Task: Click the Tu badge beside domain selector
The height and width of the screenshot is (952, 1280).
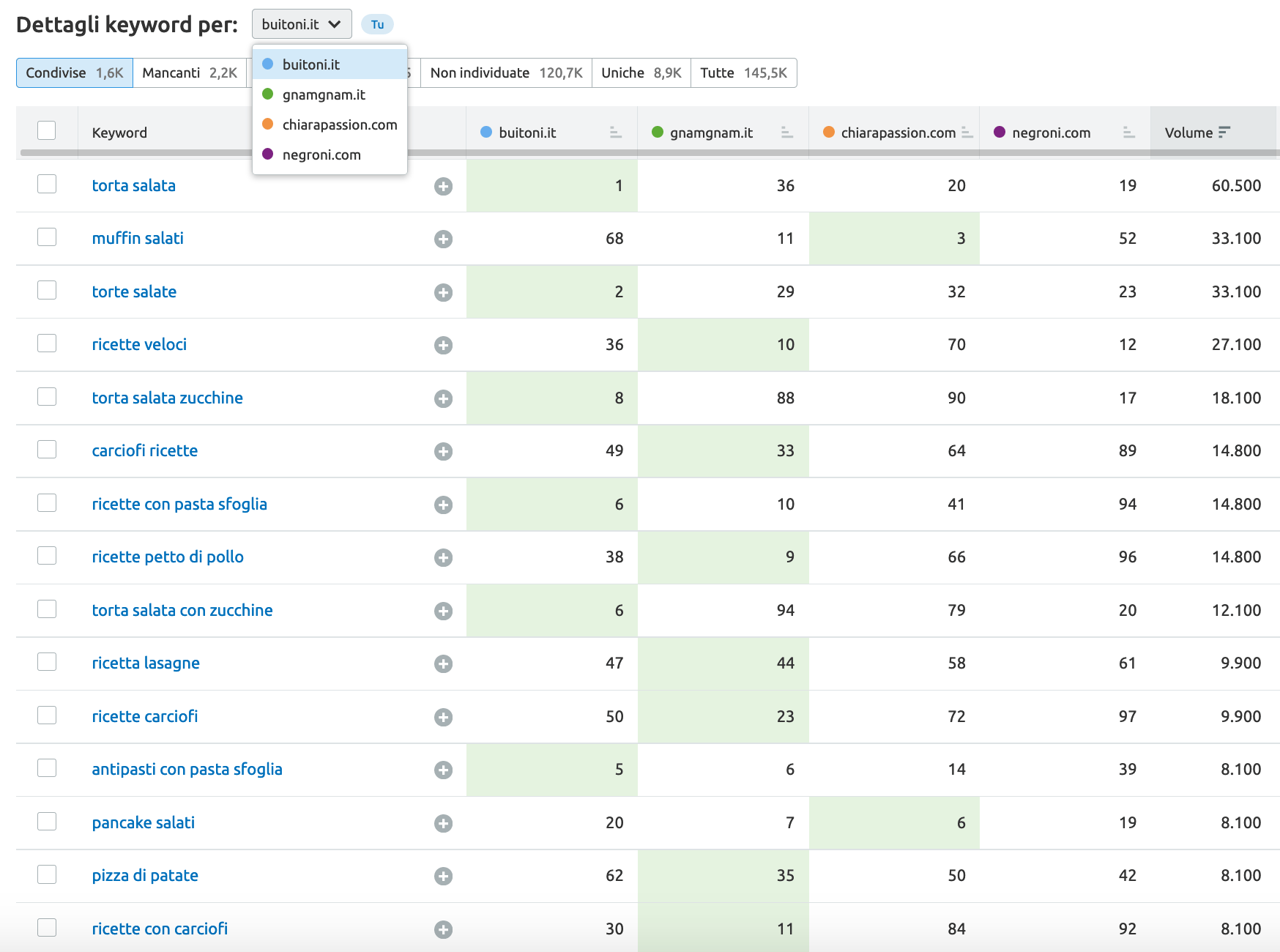Action: (377, 25)
